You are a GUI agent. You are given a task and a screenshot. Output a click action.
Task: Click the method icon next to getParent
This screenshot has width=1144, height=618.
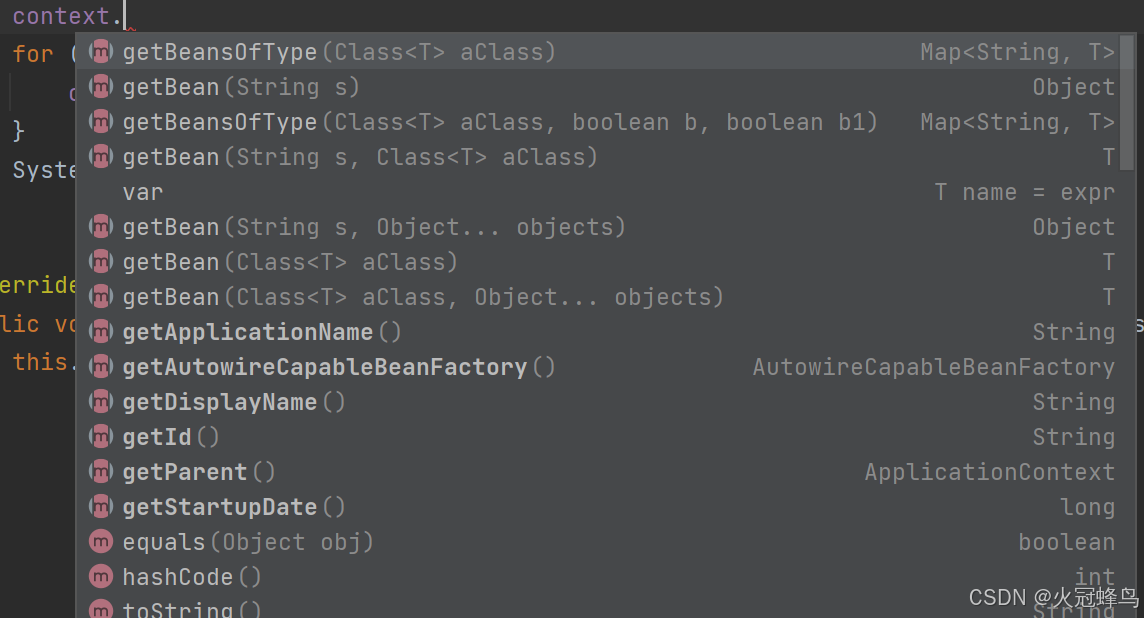[101, 471]
